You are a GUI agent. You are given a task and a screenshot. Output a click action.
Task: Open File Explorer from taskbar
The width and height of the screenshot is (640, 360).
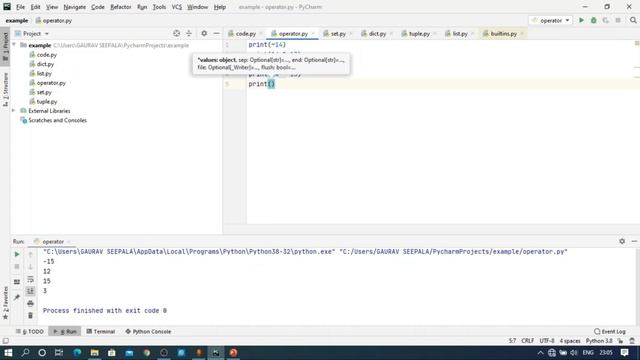click(x=94, y=353)
